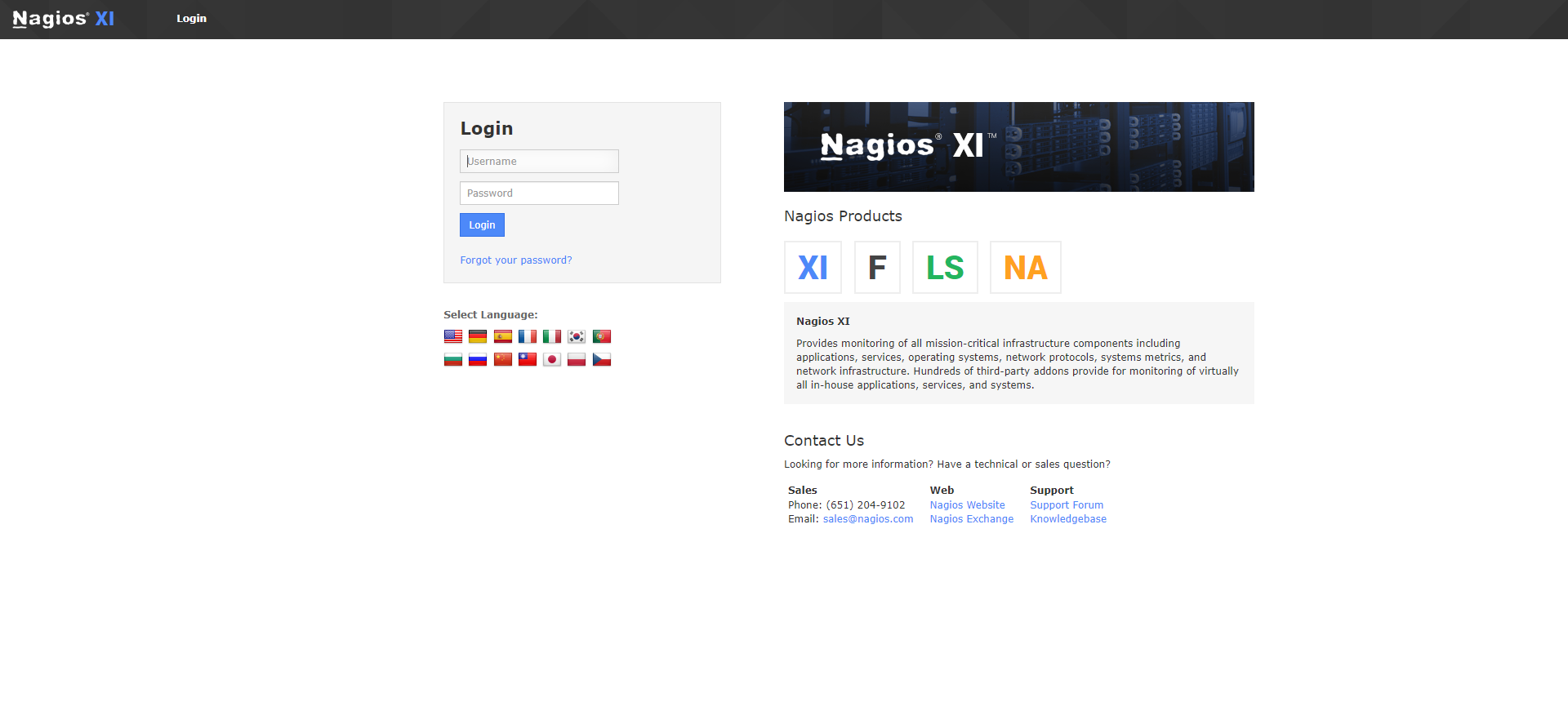Click the Nagios XI logo in header
The width and height of the screenshot is (1568, 711).
(x=64, y=18)
